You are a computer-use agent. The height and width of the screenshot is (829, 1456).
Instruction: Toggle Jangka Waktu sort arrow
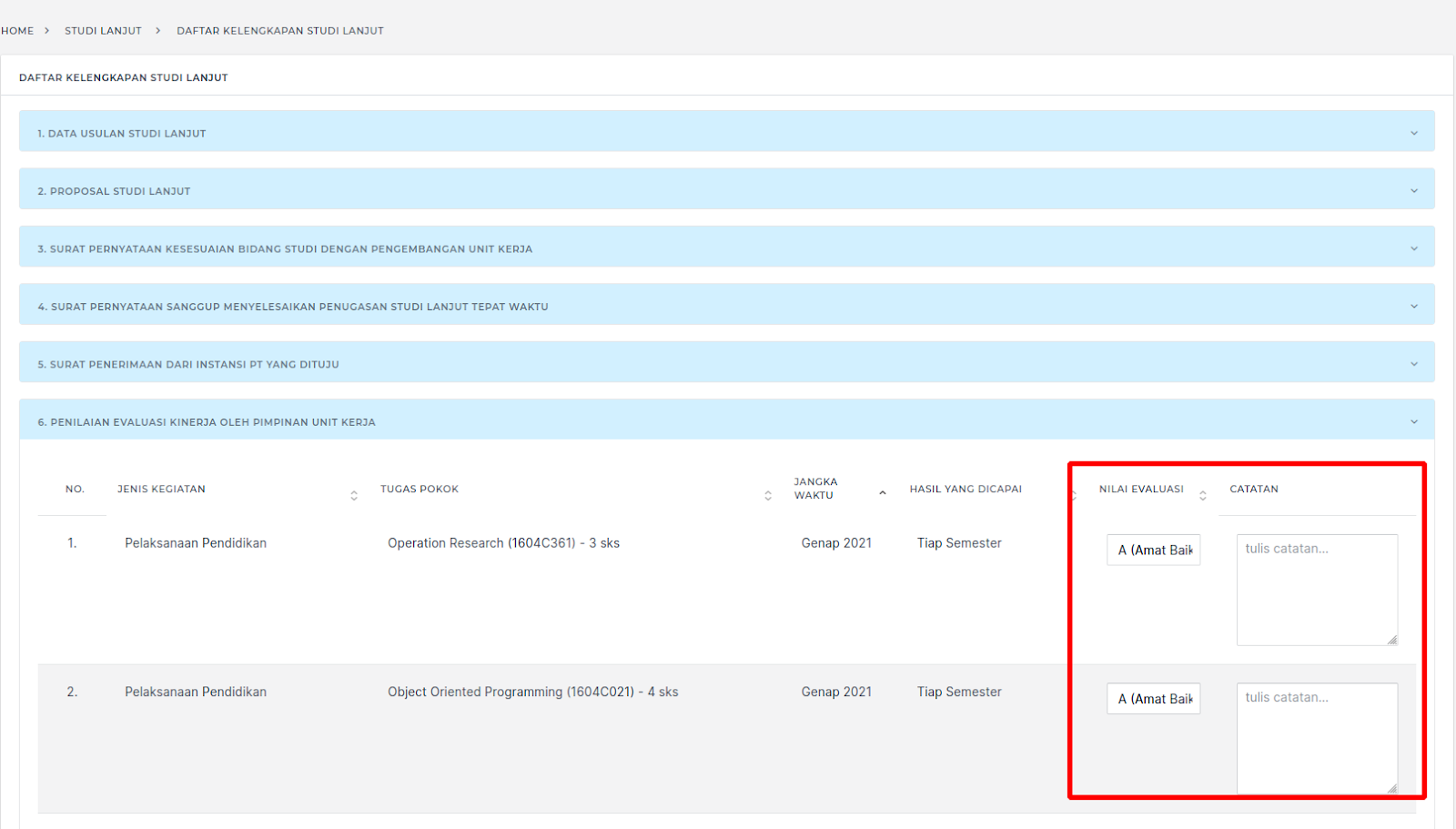(x=882, y=492)
